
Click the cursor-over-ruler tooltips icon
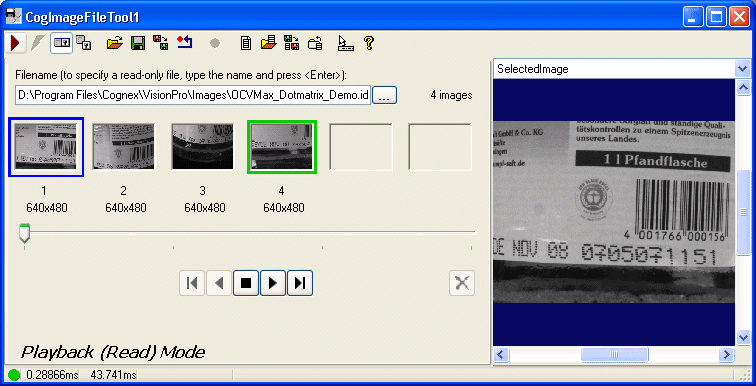345,43
